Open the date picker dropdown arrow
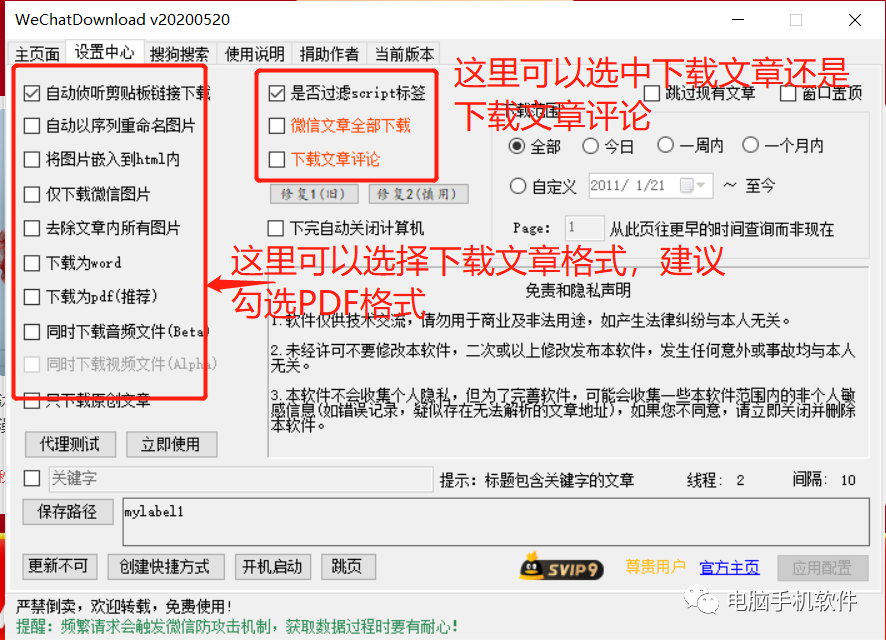This screenshot has width=886, height=640. pos(701,185)
